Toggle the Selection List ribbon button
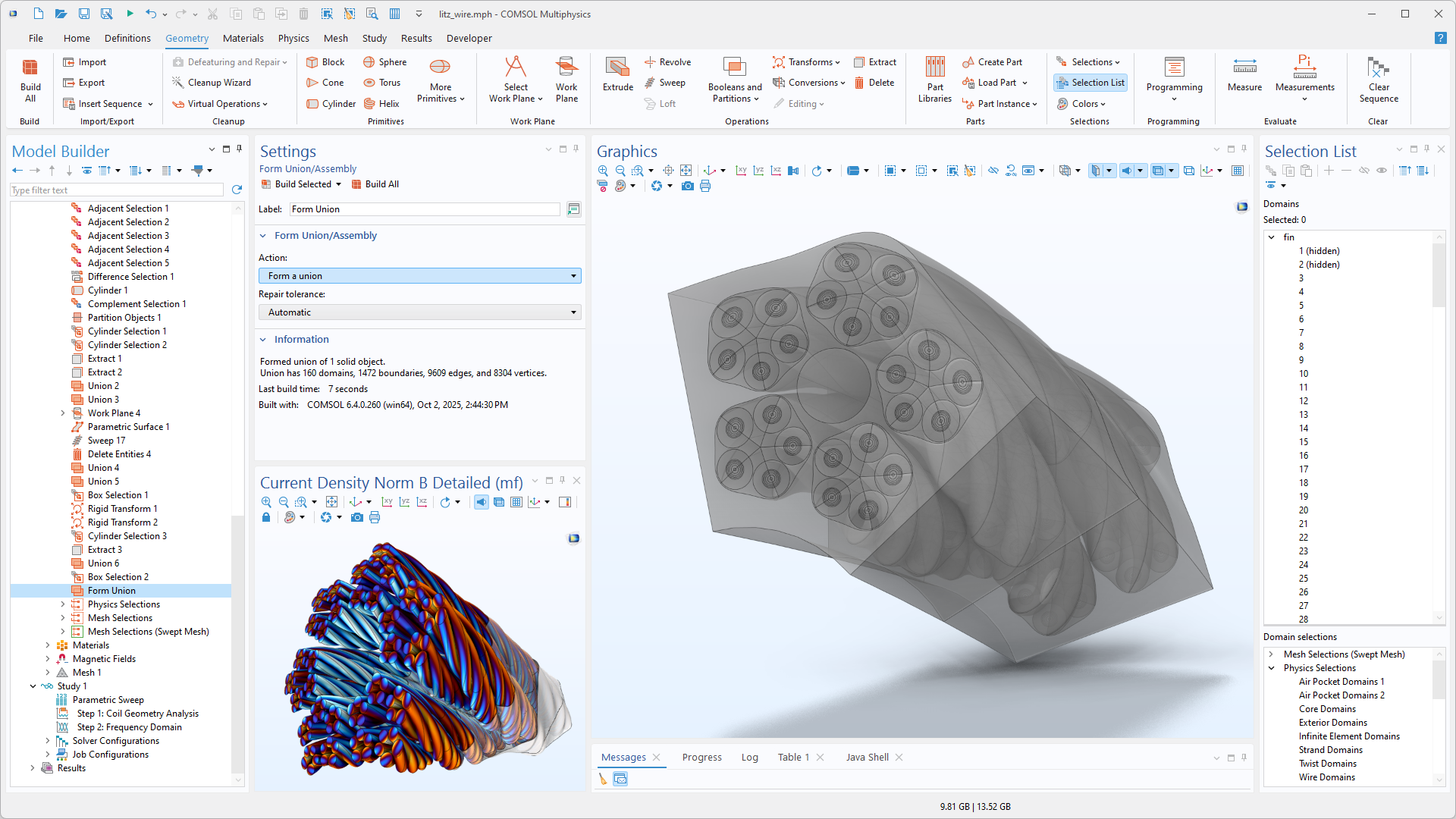Screen dimensions: 1456x819 click(x=1090, y=83)
